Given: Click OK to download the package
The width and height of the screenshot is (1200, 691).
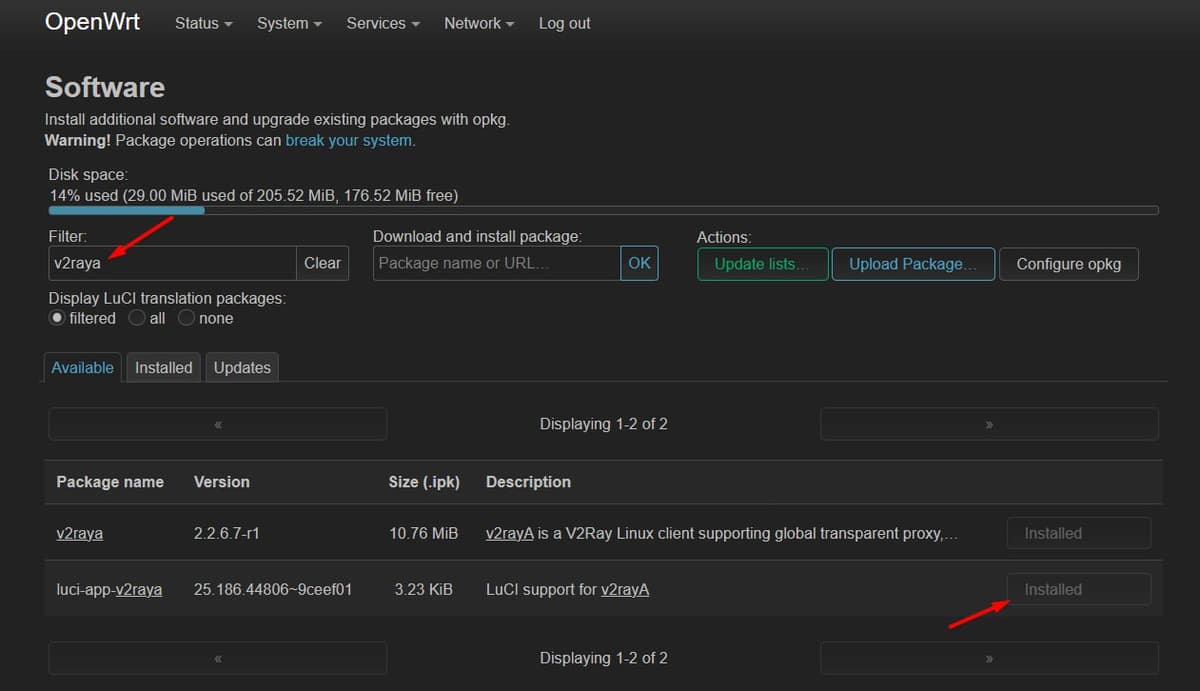Looking at the screenshot, I should [x=639, y=263].
